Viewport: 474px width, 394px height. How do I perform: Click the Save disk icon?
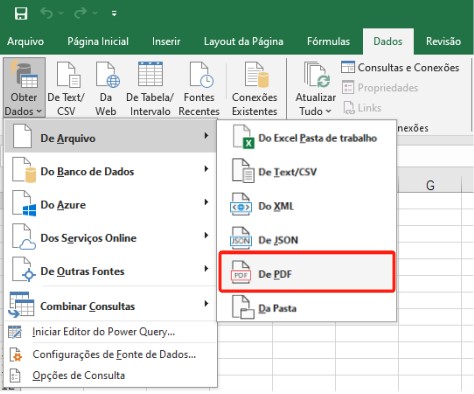(21, 13)
